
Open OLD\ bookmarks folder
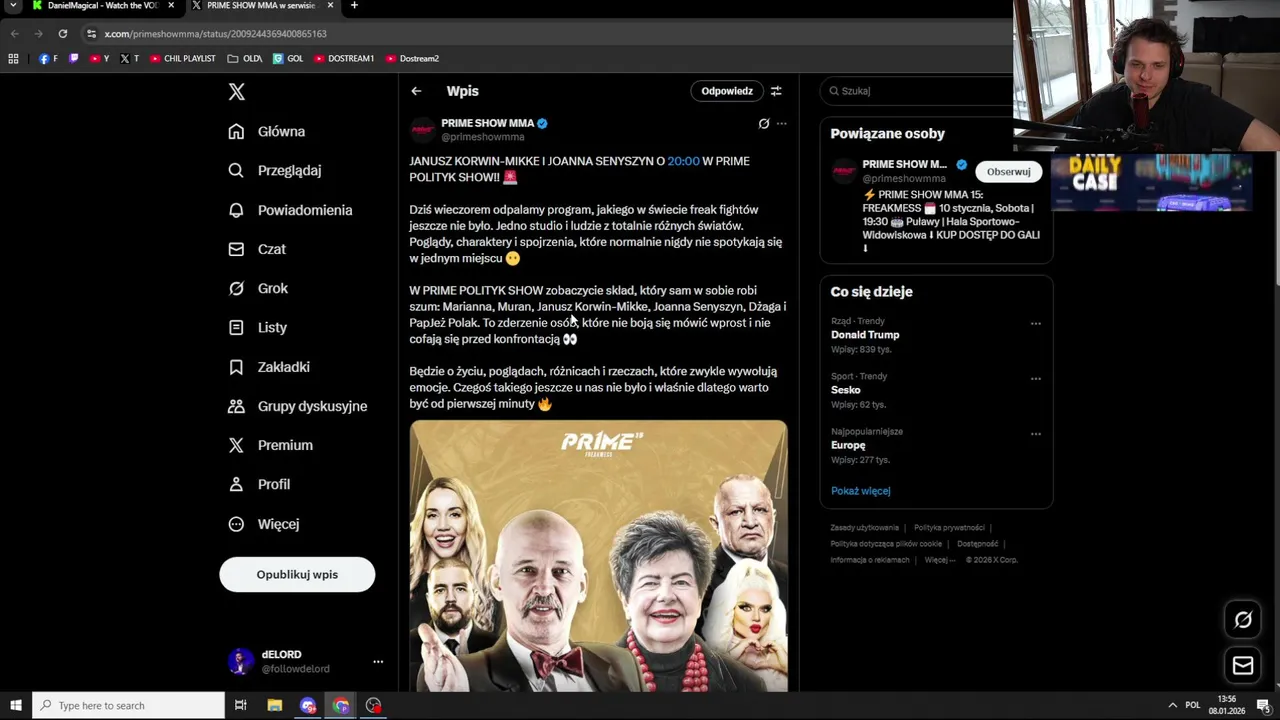click(x=245, y=59)
